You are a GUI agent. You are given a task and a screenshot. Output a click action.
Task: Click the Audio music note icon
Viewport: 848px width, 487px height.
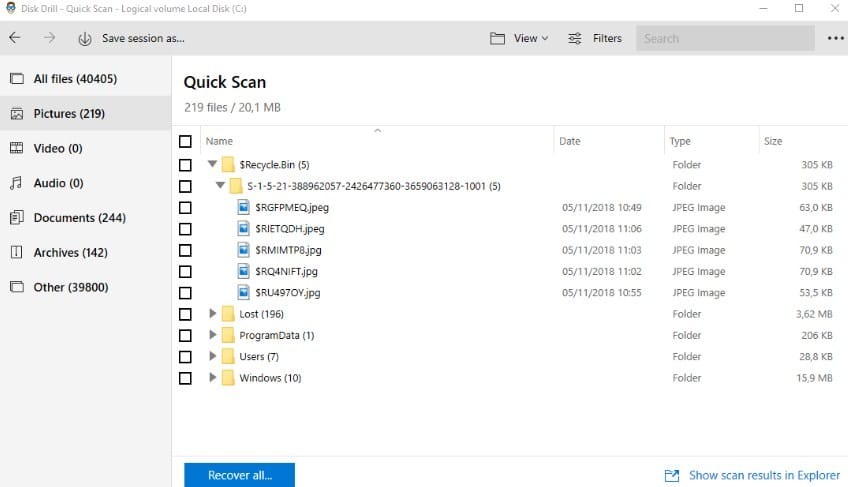[17, 183]
